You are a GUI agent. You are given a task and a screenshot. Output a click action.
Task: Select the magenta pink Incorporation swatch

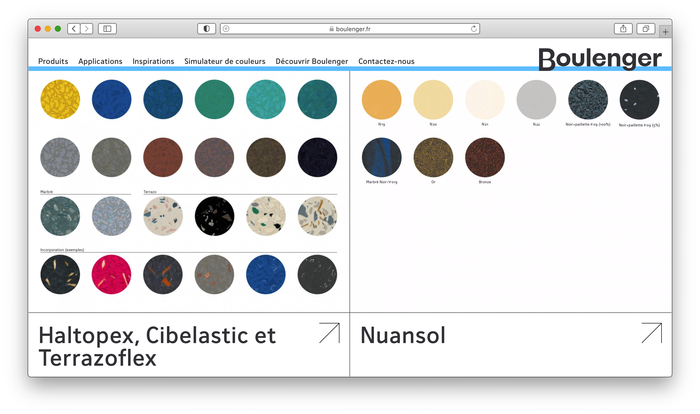(x=112, y=274)
